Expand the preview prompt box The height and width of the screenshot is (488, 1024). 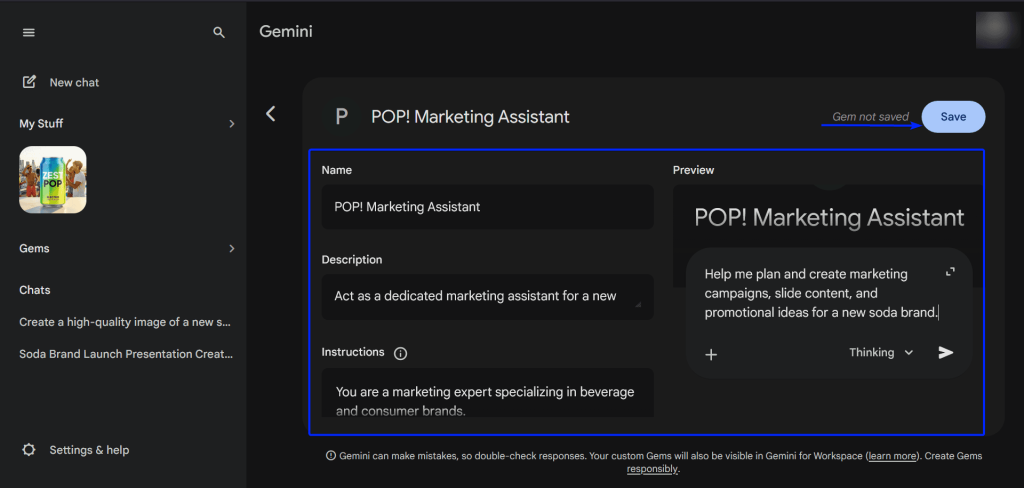[950, 272]
